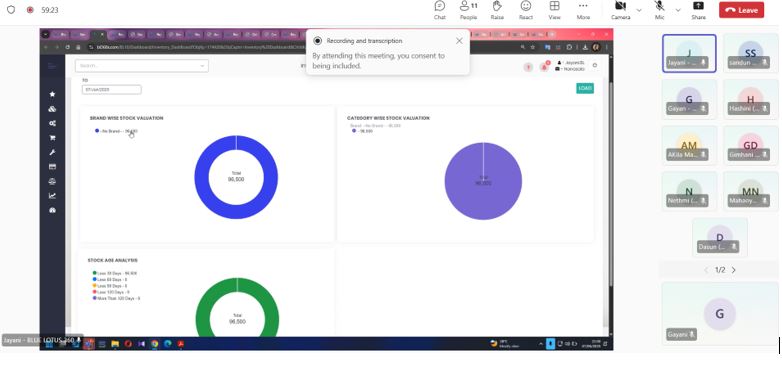Image resolution: width=782 pixels, height=365 pixels.
Task: Open the People participants list
Action: (468, 10)
